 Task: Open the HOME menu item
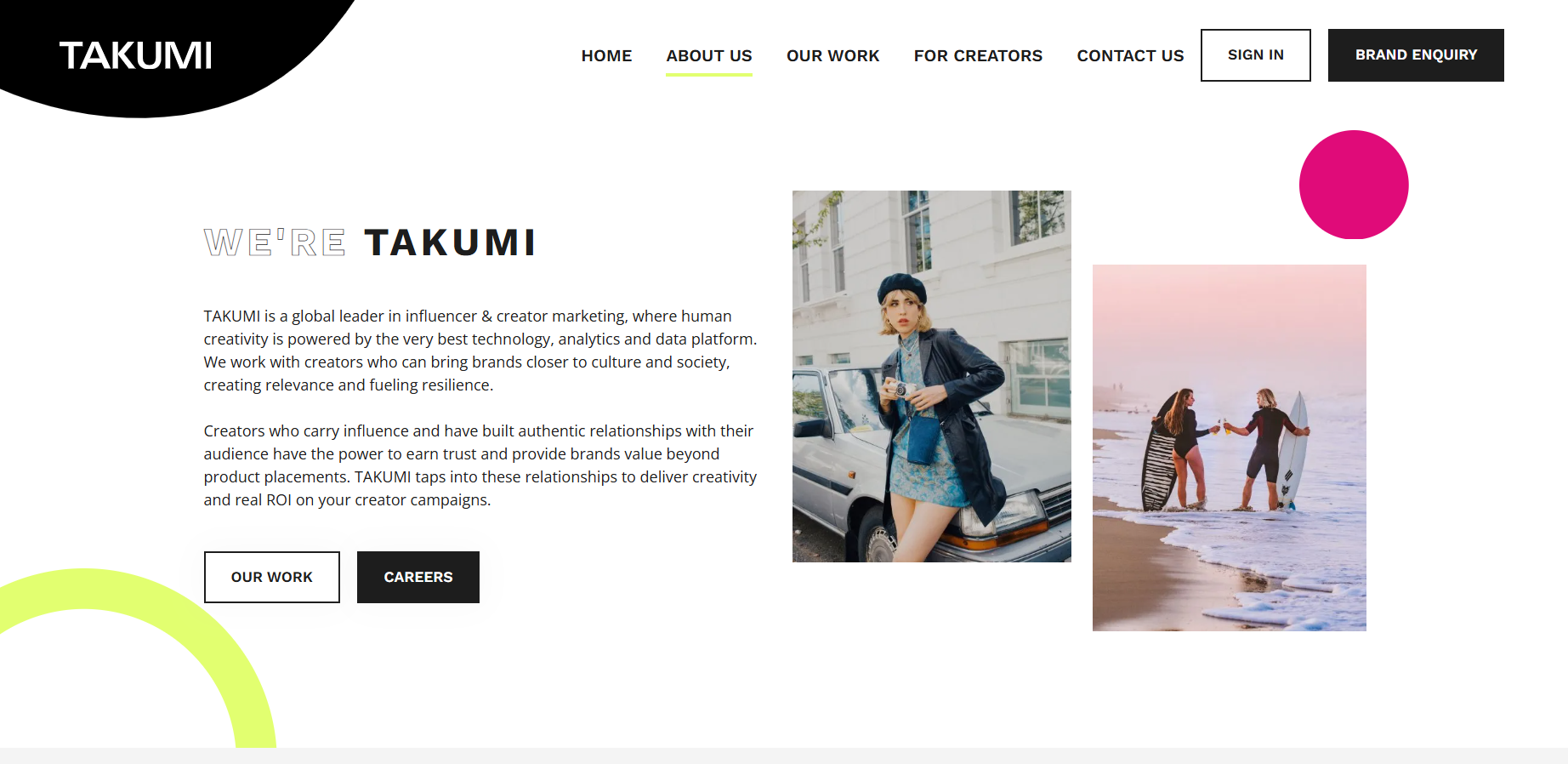click(606, 56)
